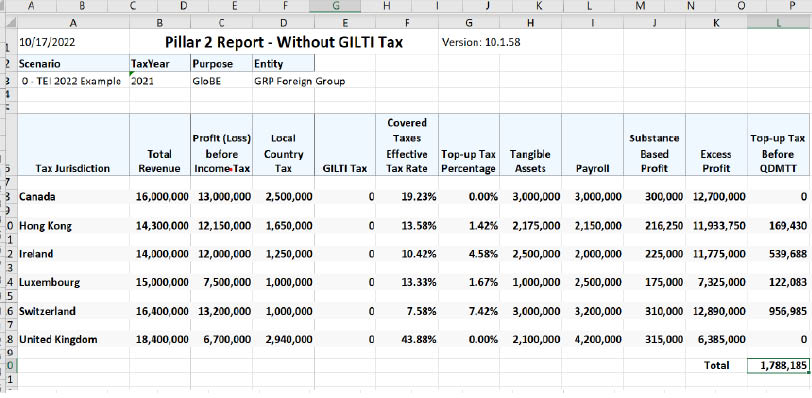Click Switzerland's top-up percentage 7.42%
The image size is (812, 398).
(469, 311)
